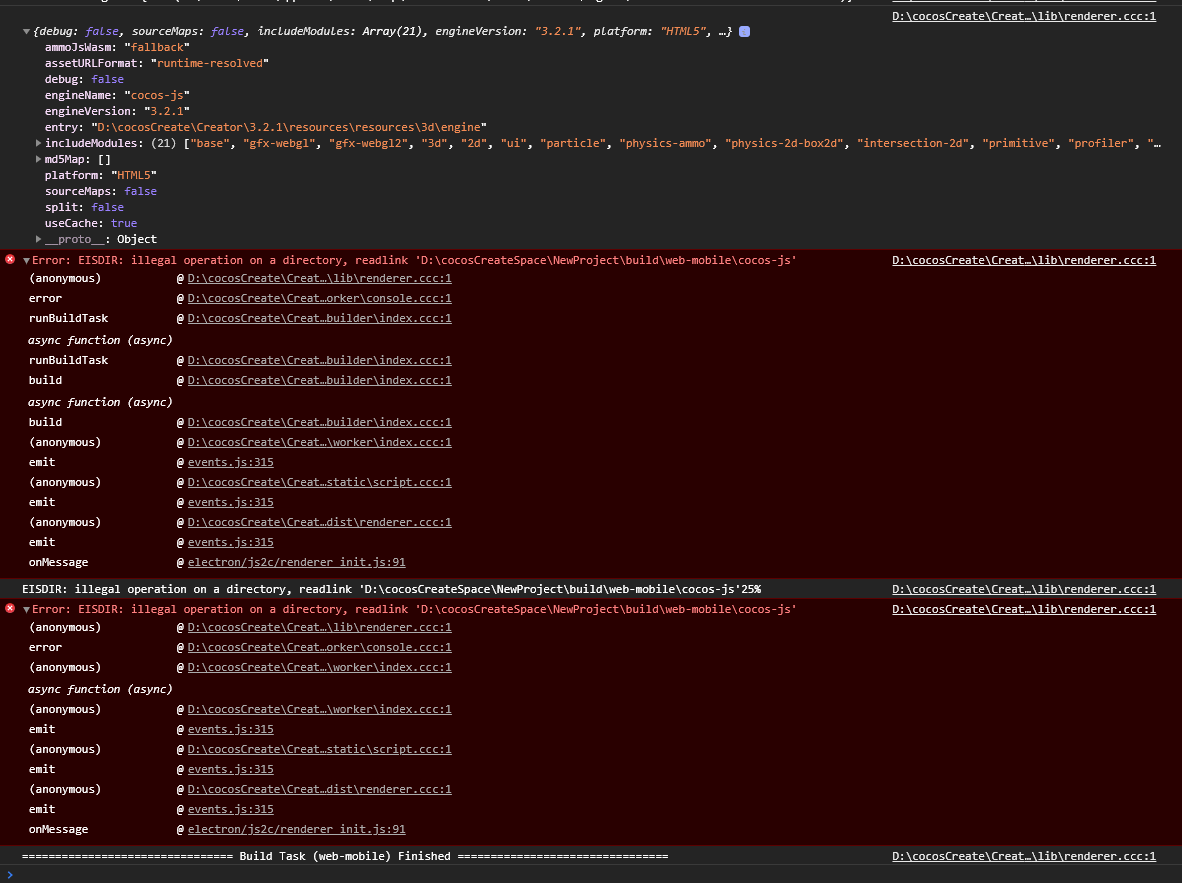Screen dimensions: 1182x883
Task: Open events.js:315 link directly above second error's onMessage row
Action: click(x=231, y=809)
